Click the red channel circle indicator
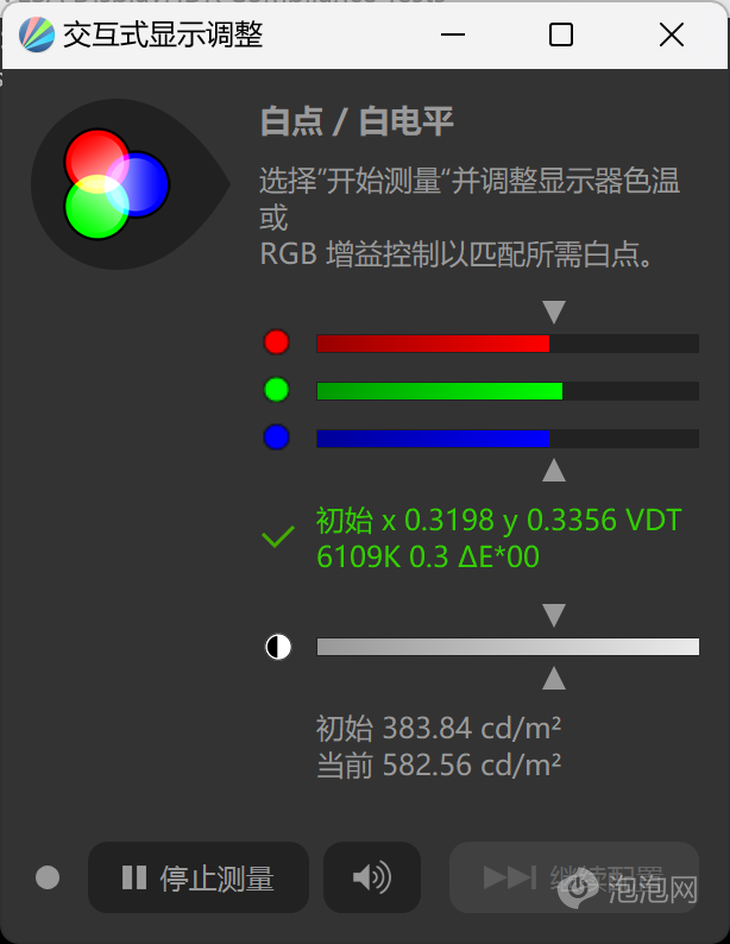The image size is (730, 944). pos(277,342)
